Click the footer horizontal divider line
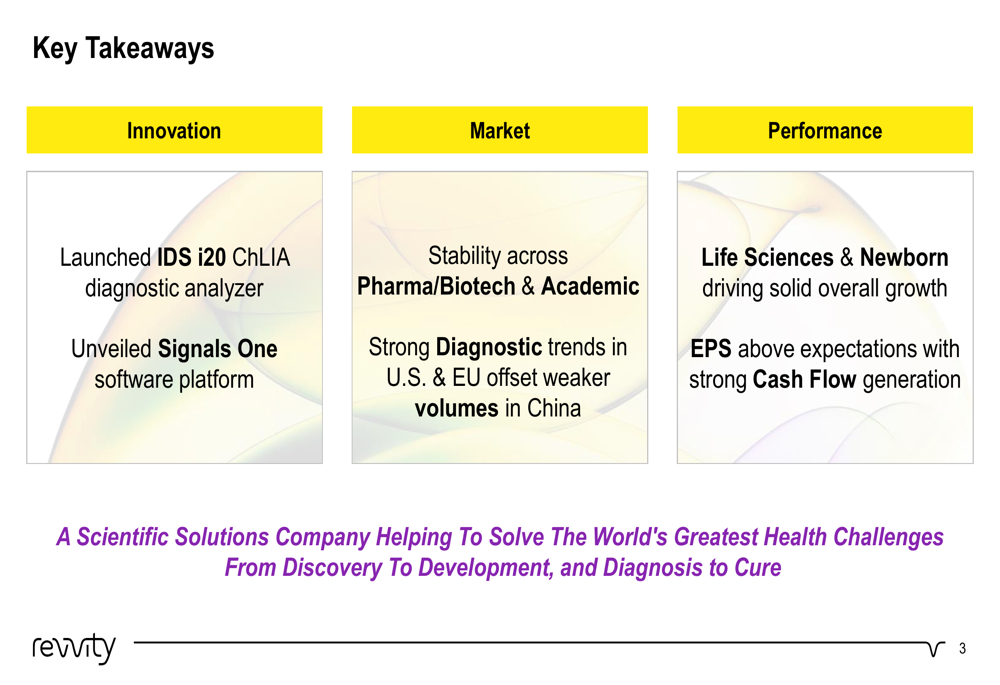The height and width of the screenshot is (685, 1000). (x=529, y=642)
